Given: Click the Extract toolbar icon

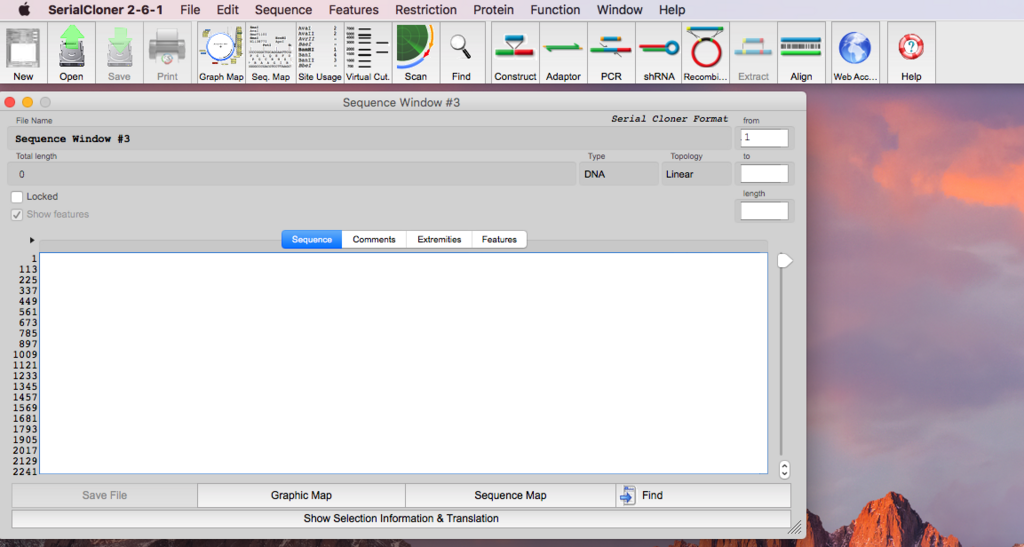Looking at the screenshot, I should (754, 52).
